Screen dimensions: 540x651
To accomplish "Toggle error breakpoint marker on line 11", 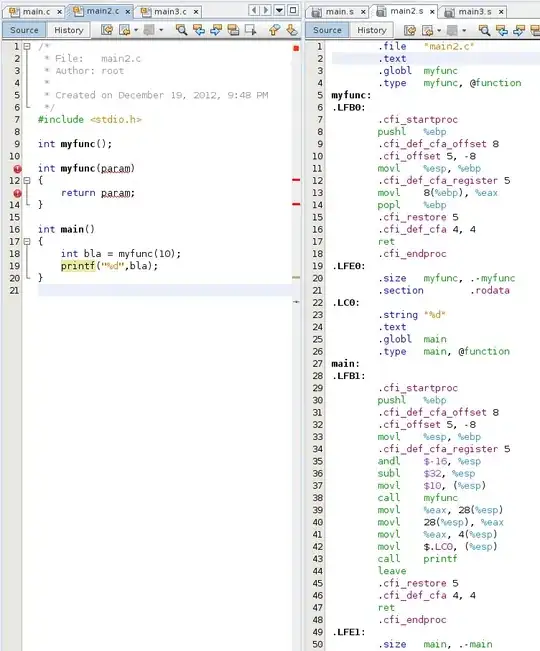I will click(x=17, y=169).
